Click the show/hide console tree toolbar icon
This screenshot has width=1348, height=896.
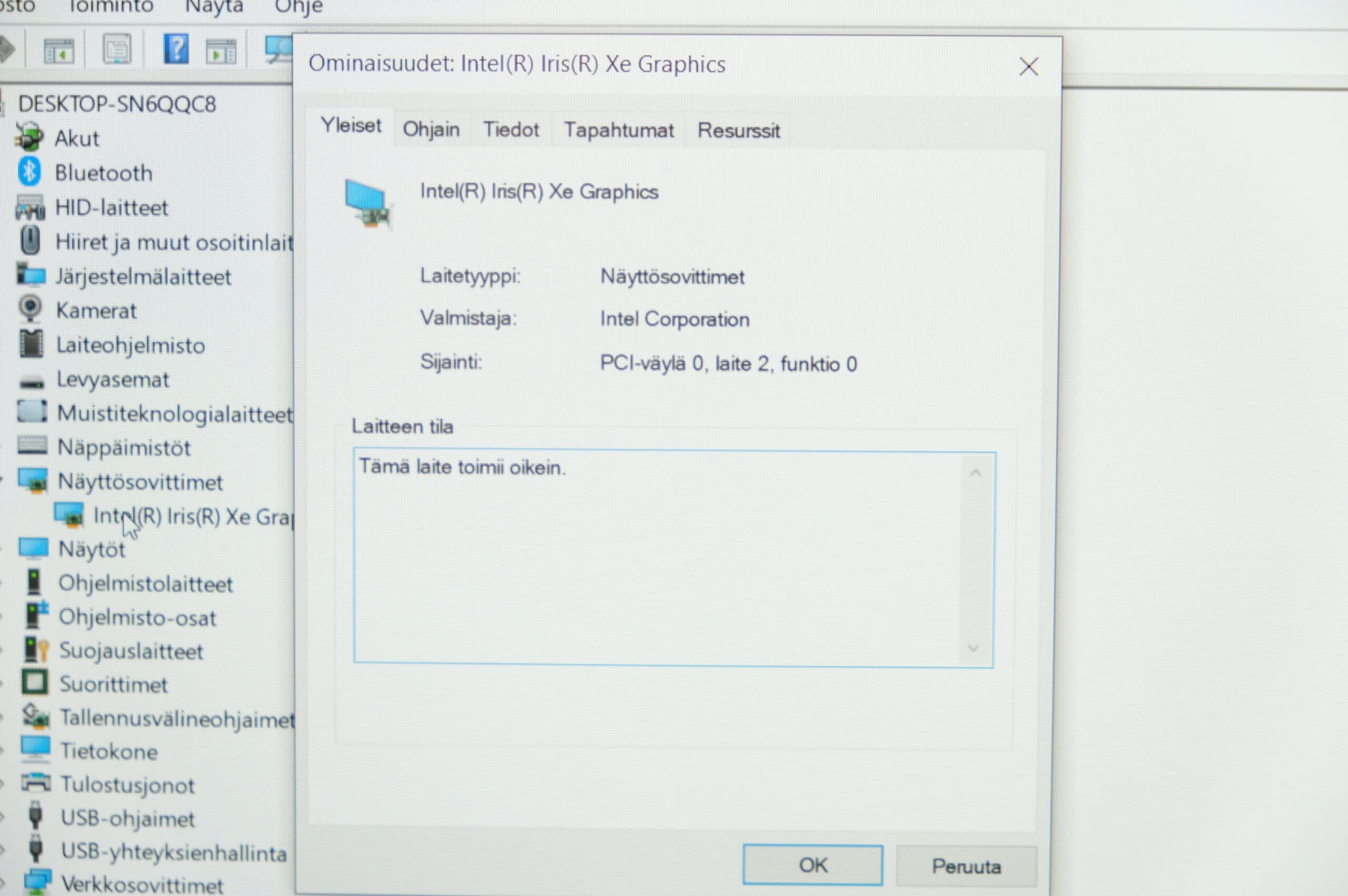(59, 51)
